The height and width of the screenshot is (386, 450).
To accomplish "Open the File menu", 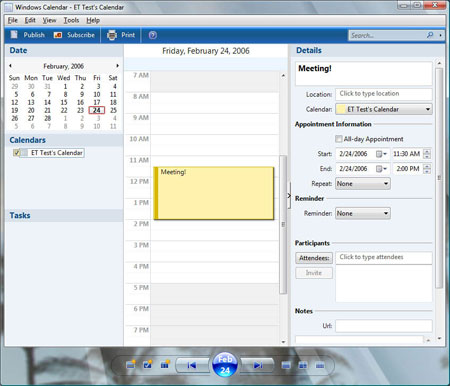I will [13, 20].
